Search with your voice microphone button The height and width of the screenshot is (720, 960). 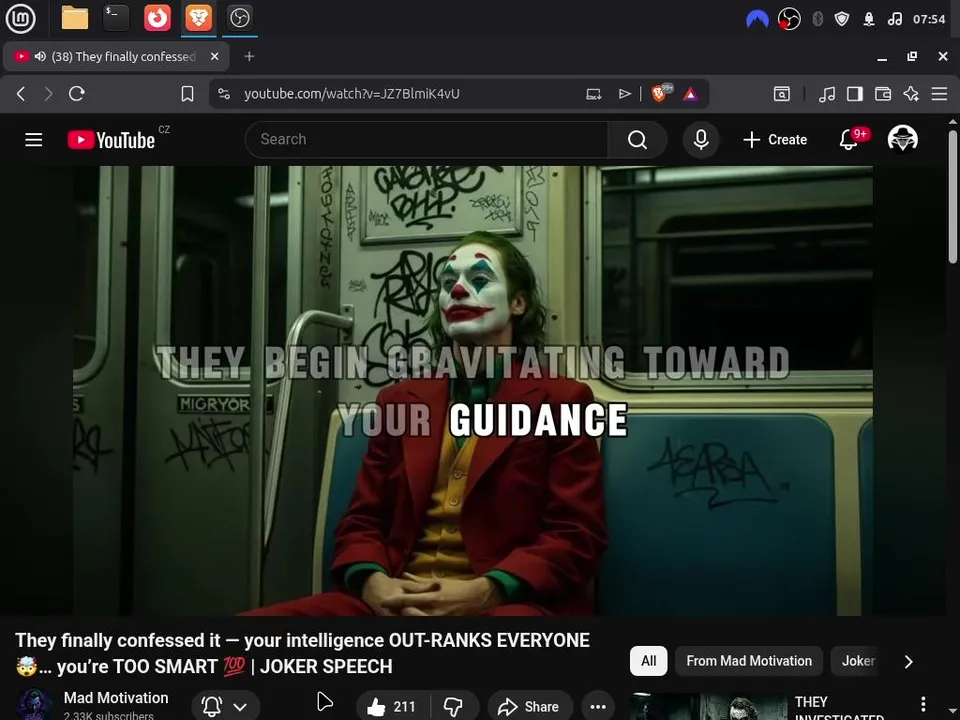[x=701, y=140]
